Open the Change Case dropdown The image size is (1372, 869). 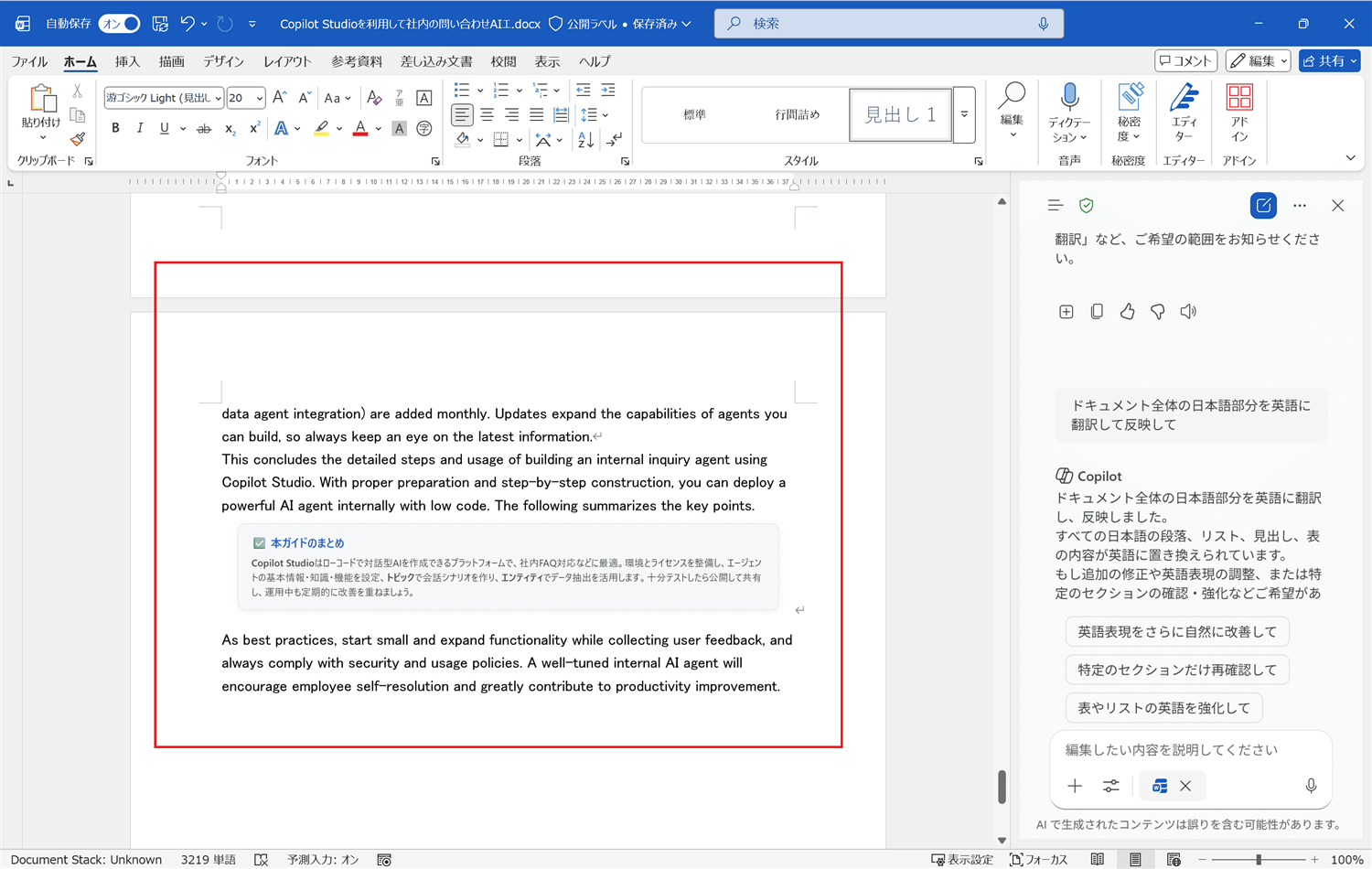(x=338, y=98)
